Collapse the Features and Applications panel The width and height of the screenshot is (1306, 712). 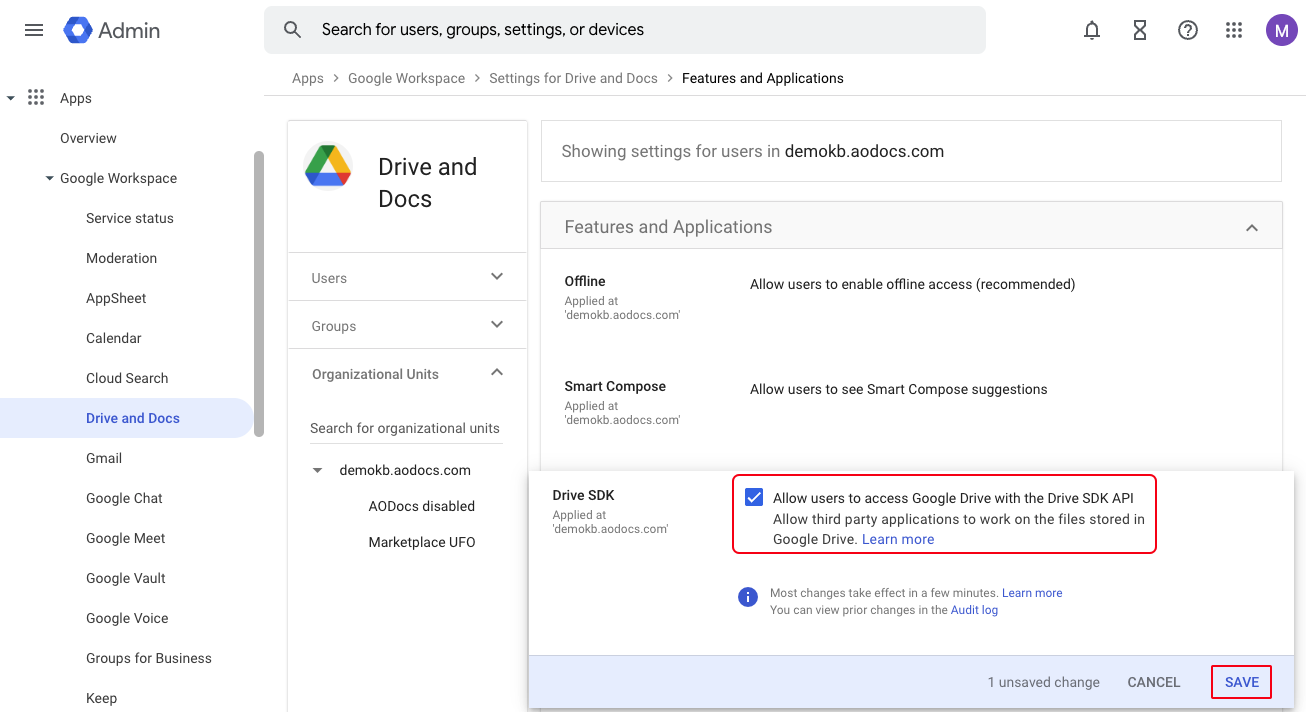[x=1251, y=228]
